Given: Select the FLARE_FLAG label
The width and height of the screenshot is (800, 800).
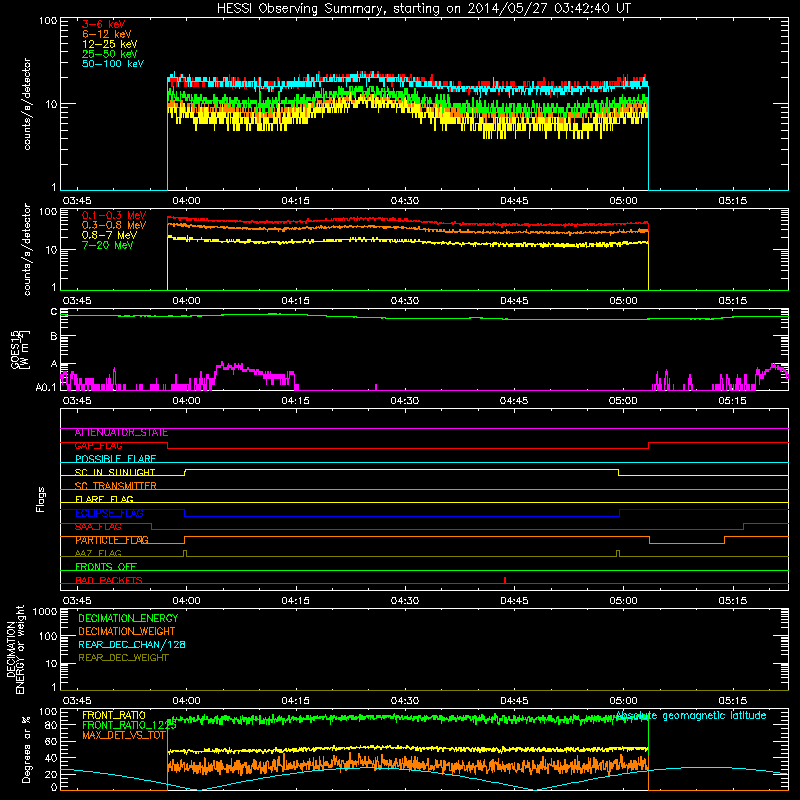Looking at the screenshot, I should 104,499.
